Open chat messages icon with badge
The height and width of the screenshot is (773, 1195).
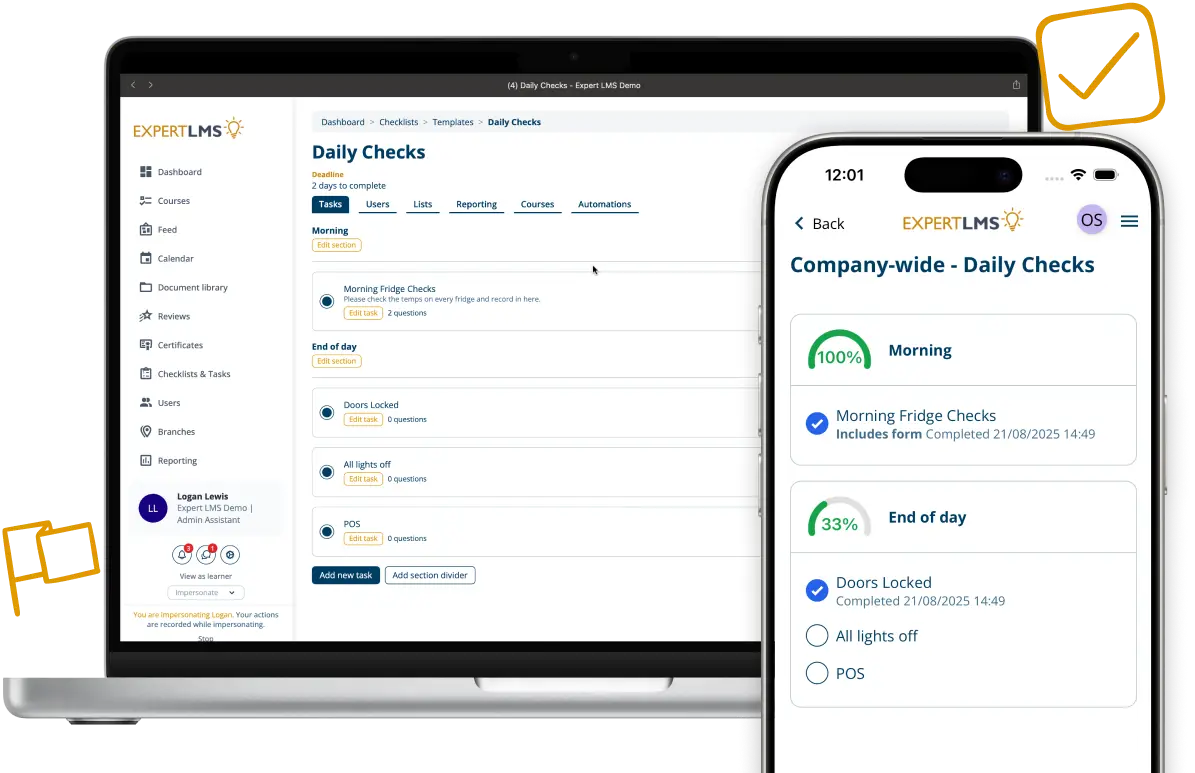(x=206, y=554)
